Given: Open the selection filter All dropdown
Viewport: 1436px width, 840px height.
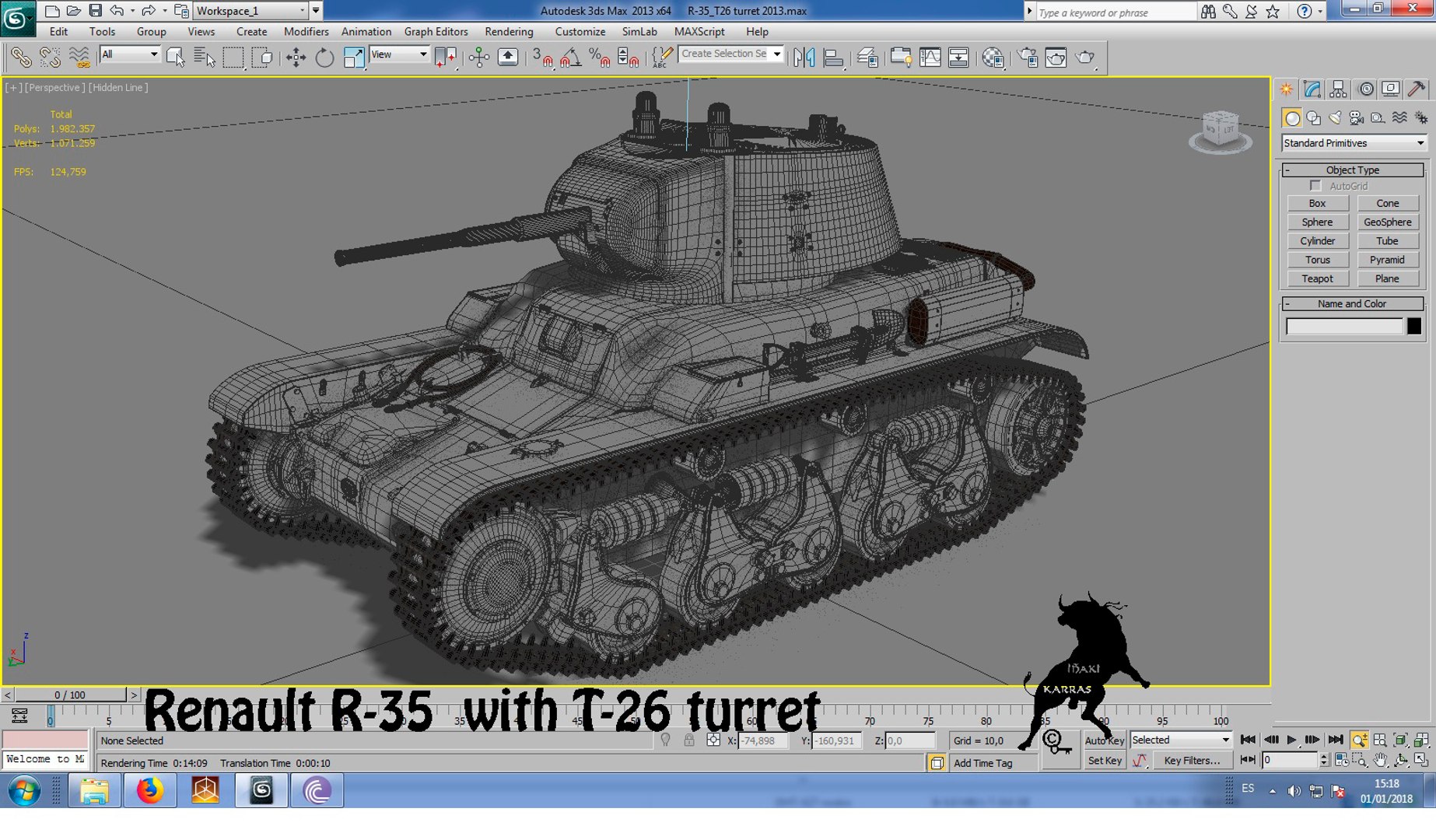Looking at the screenshot, I should [129, 54].
